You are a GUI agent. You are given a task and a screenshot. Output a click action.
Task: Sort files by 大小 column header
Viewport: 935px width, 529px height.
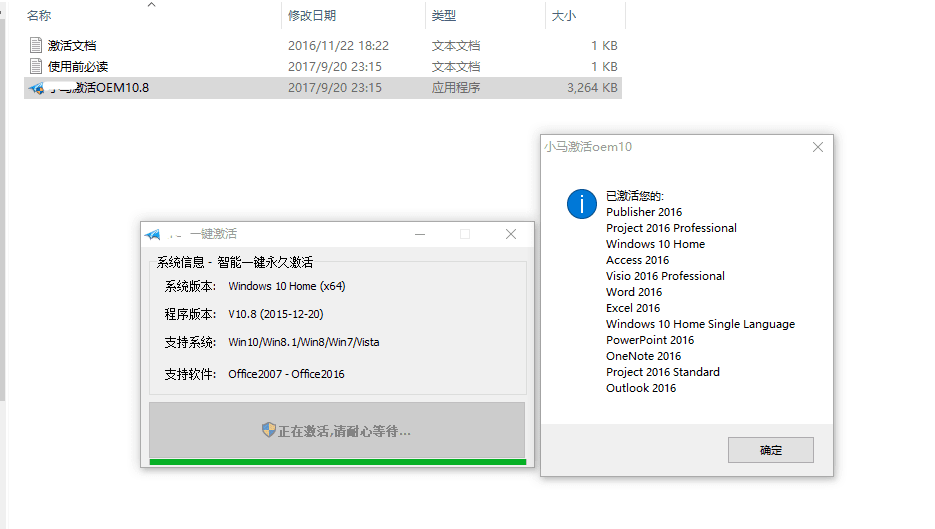pyautogui.click(x=564, y=16)
